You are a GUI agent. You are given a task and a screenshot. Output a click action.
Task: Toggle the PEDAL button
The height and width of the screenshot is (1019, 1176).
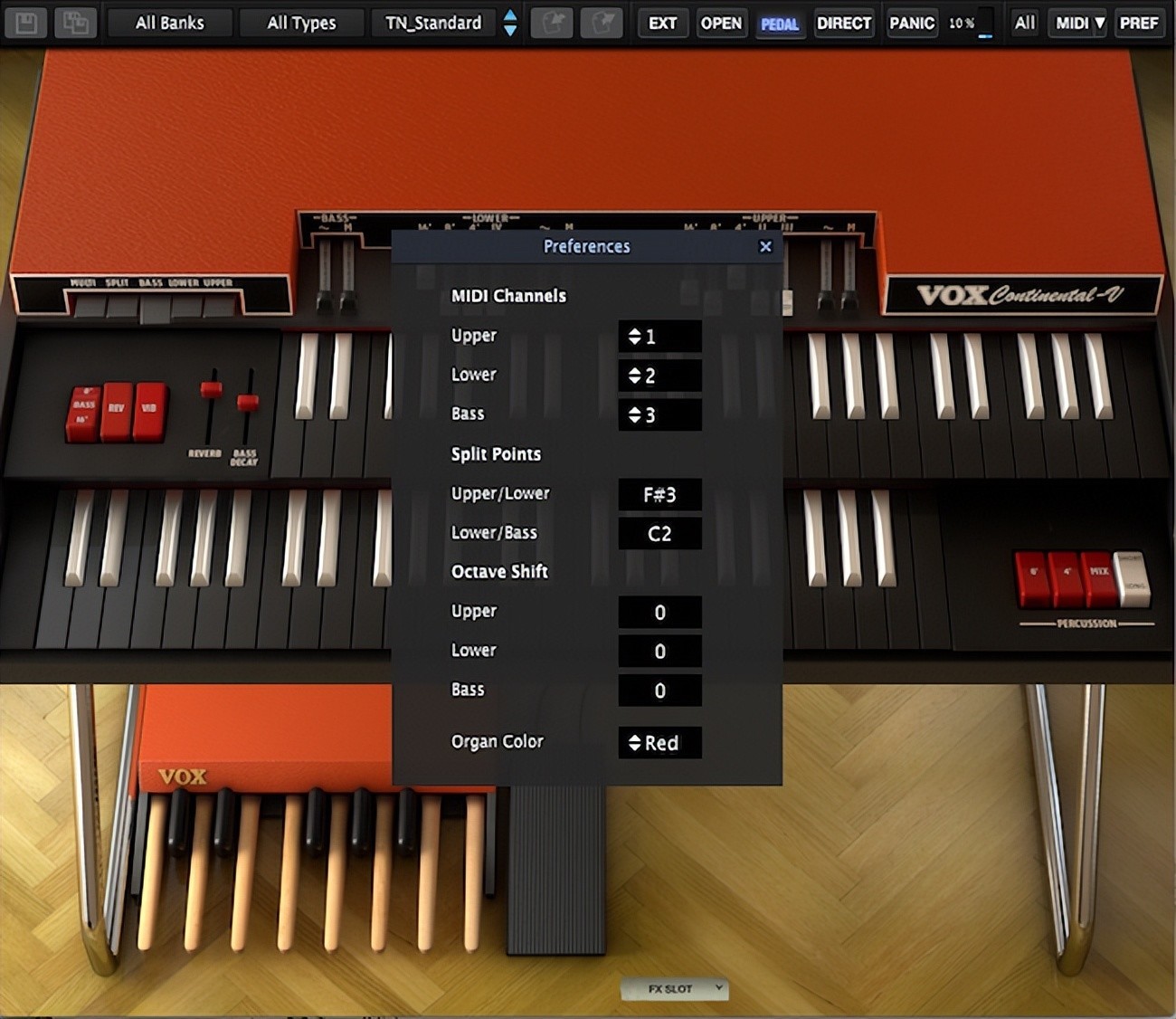pyautogui.click(x=780, y=23)
